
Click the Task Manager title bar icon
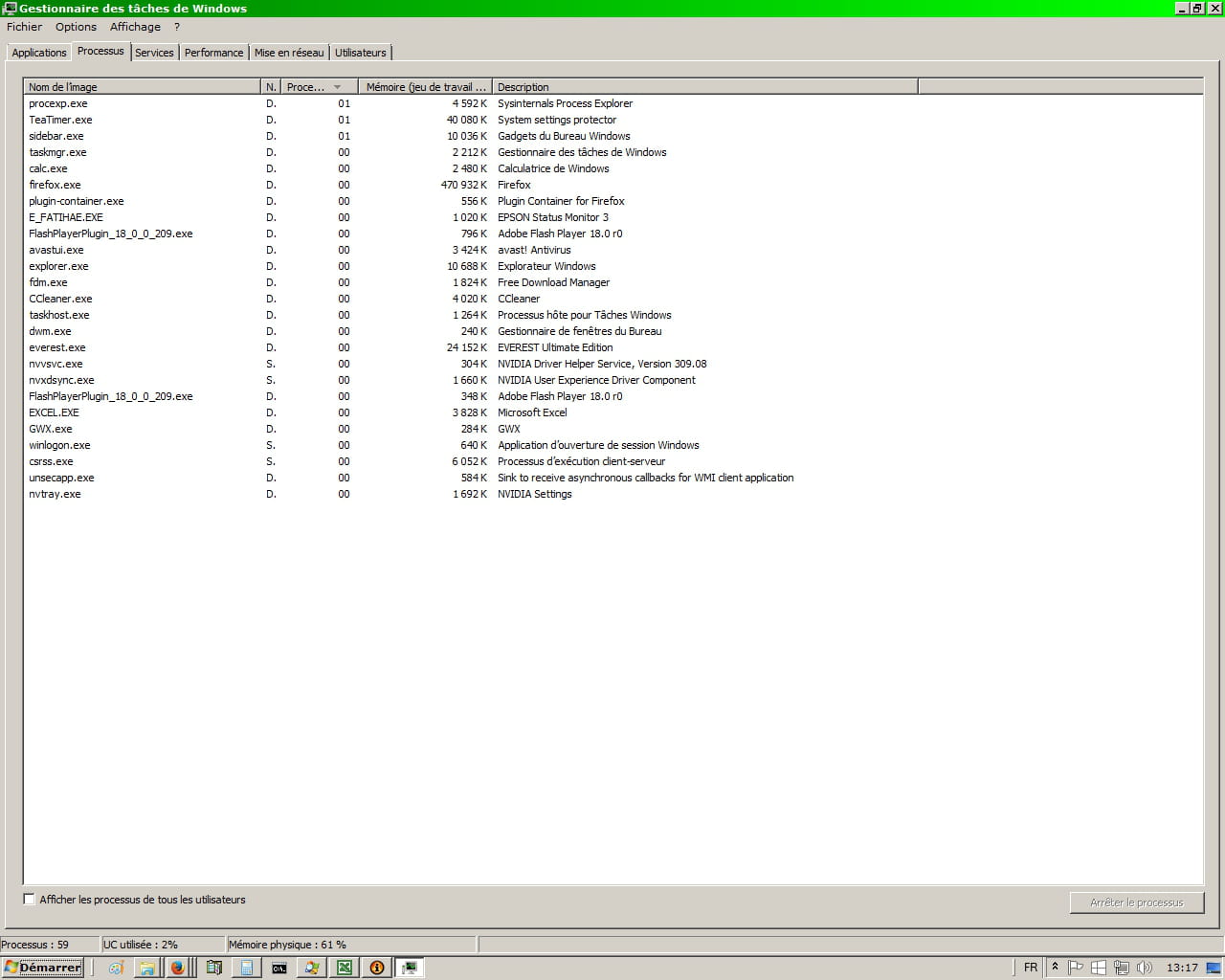[10, 8]
